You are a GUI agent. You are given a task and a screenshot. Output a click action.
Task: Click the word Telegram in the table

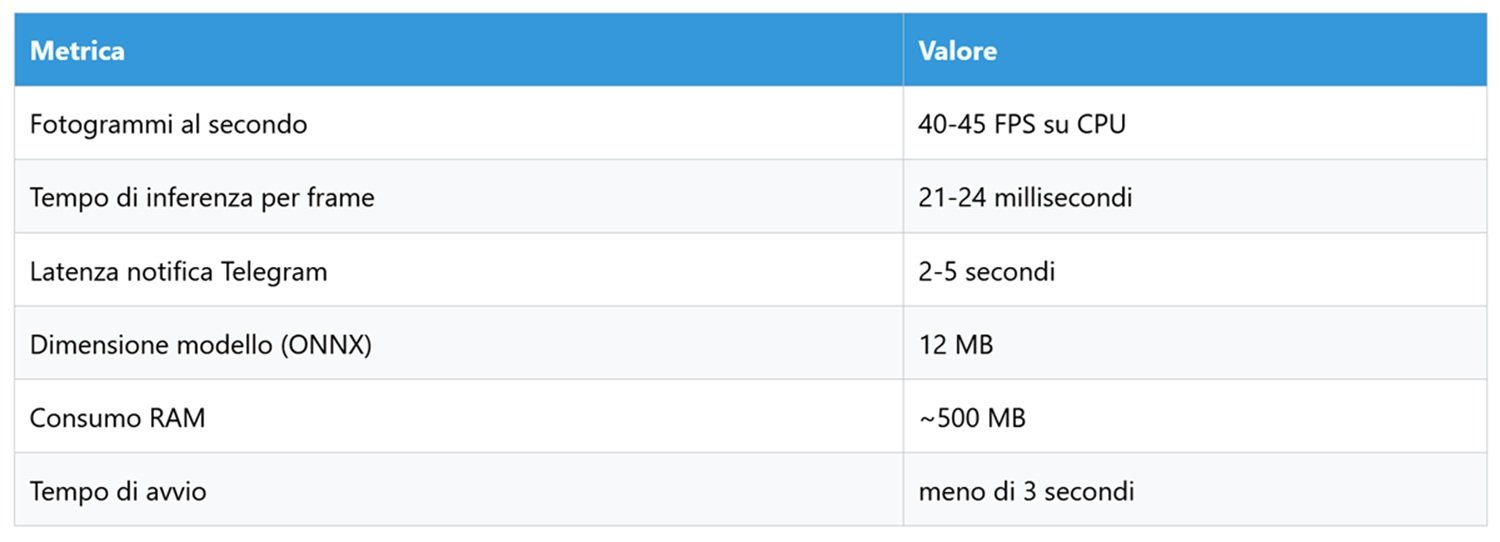click(275, 271)
